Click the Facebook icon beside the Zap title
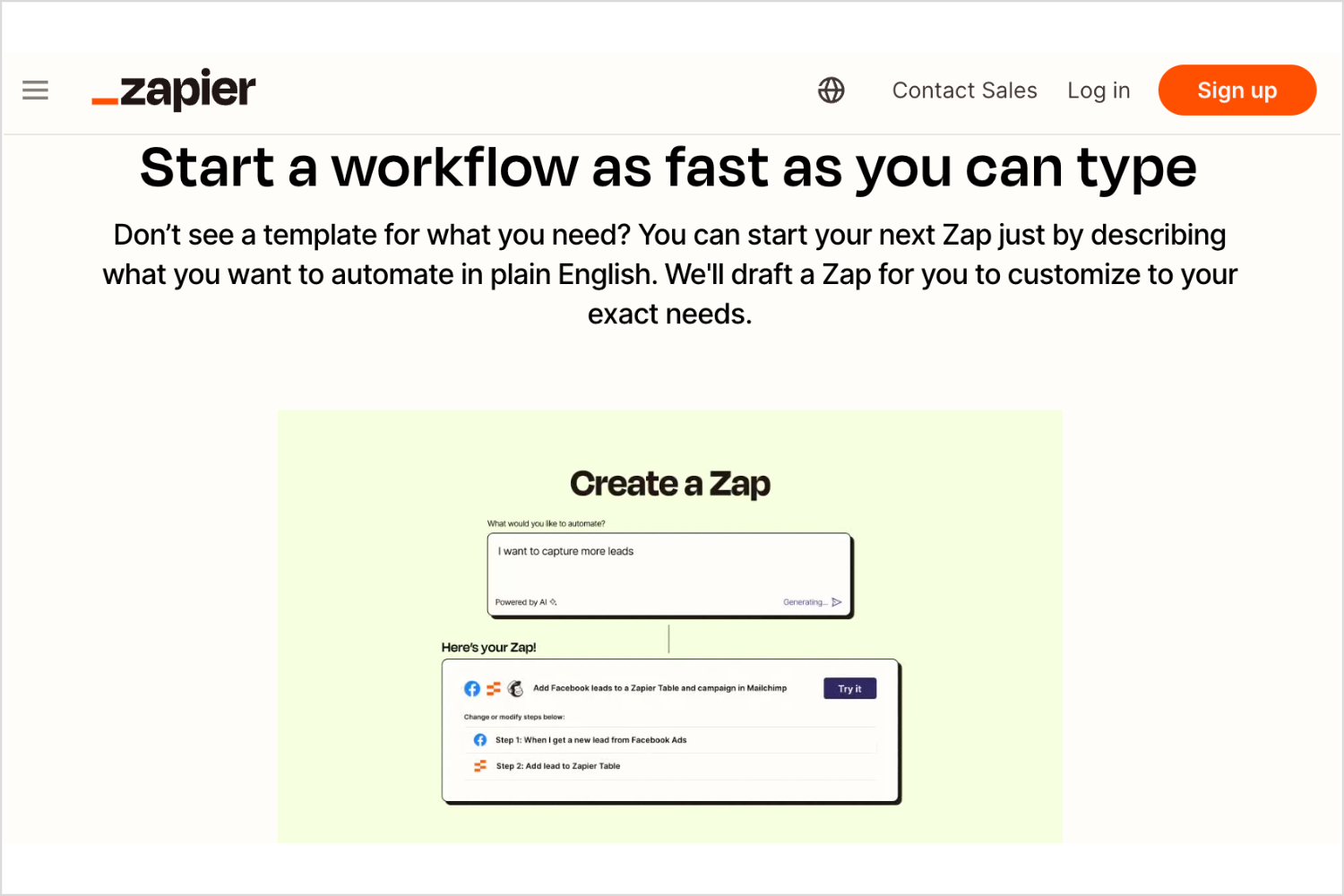Image resolution: width=1344 pixels, height=896 pixels. (x=472, y=688)
